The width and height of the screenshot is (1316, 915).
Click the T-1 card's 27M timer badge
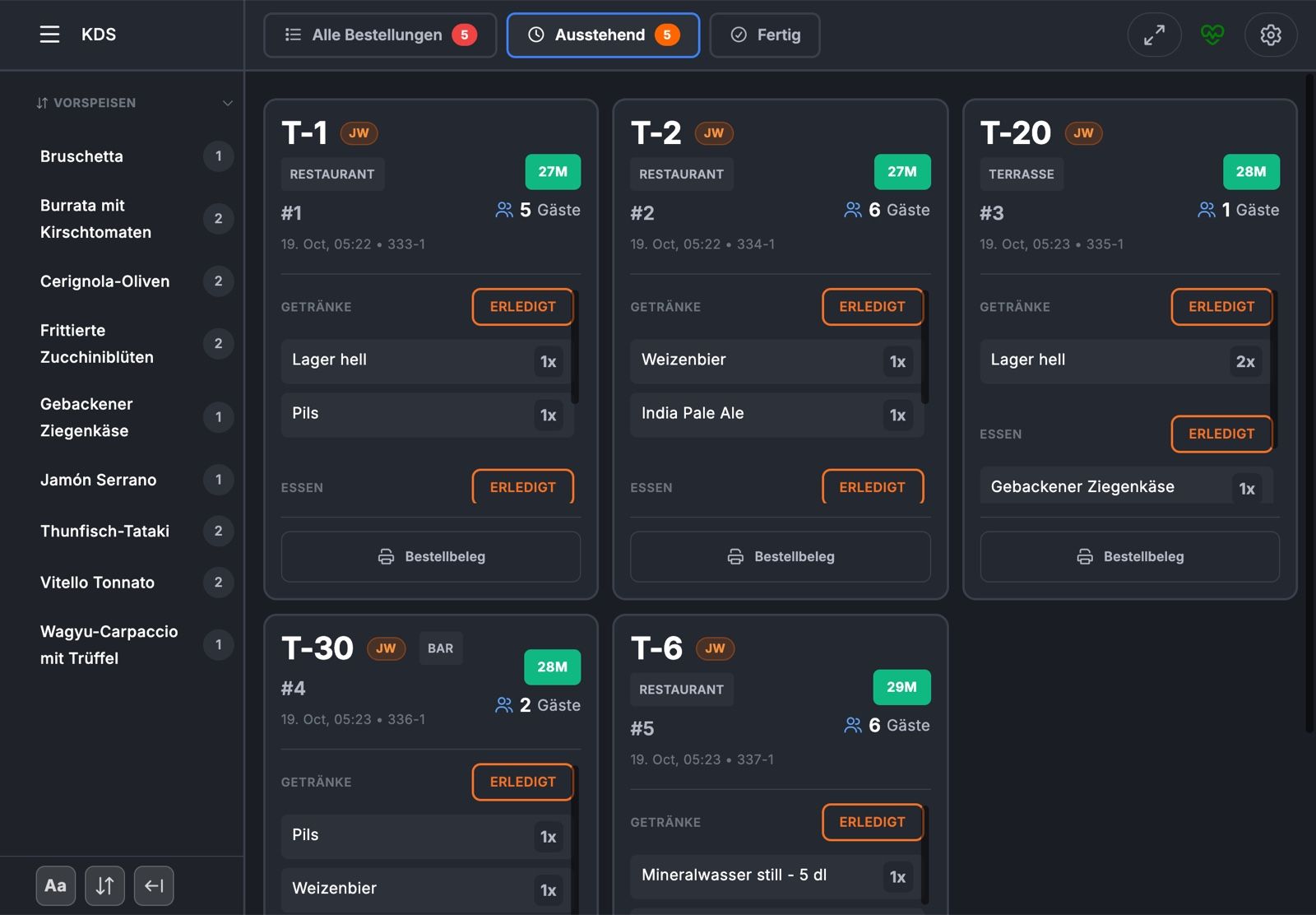click(x=553, y=172)
